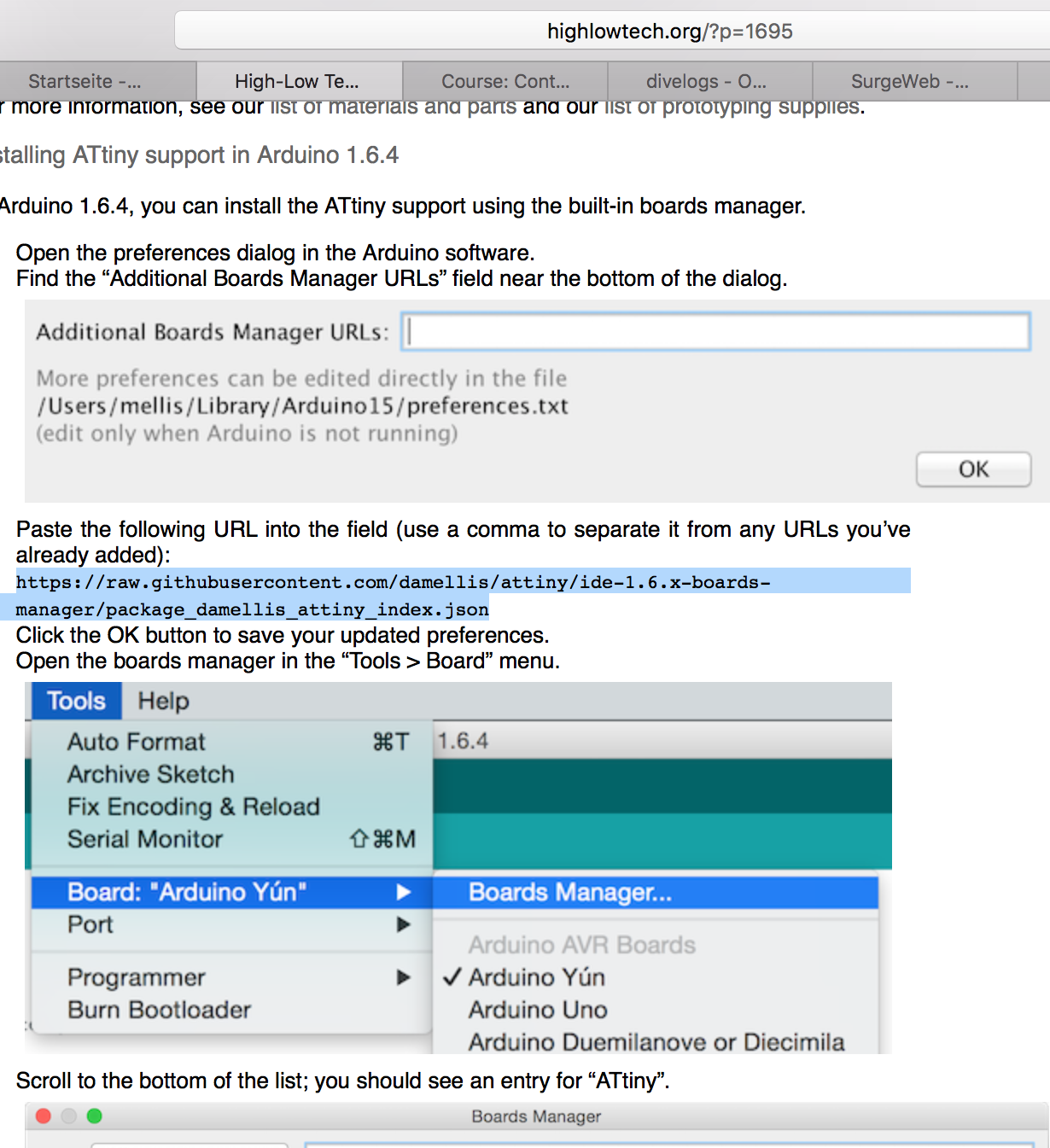
Task: Open the Tools menu in the screenshot
Action: tap(76, 701)
